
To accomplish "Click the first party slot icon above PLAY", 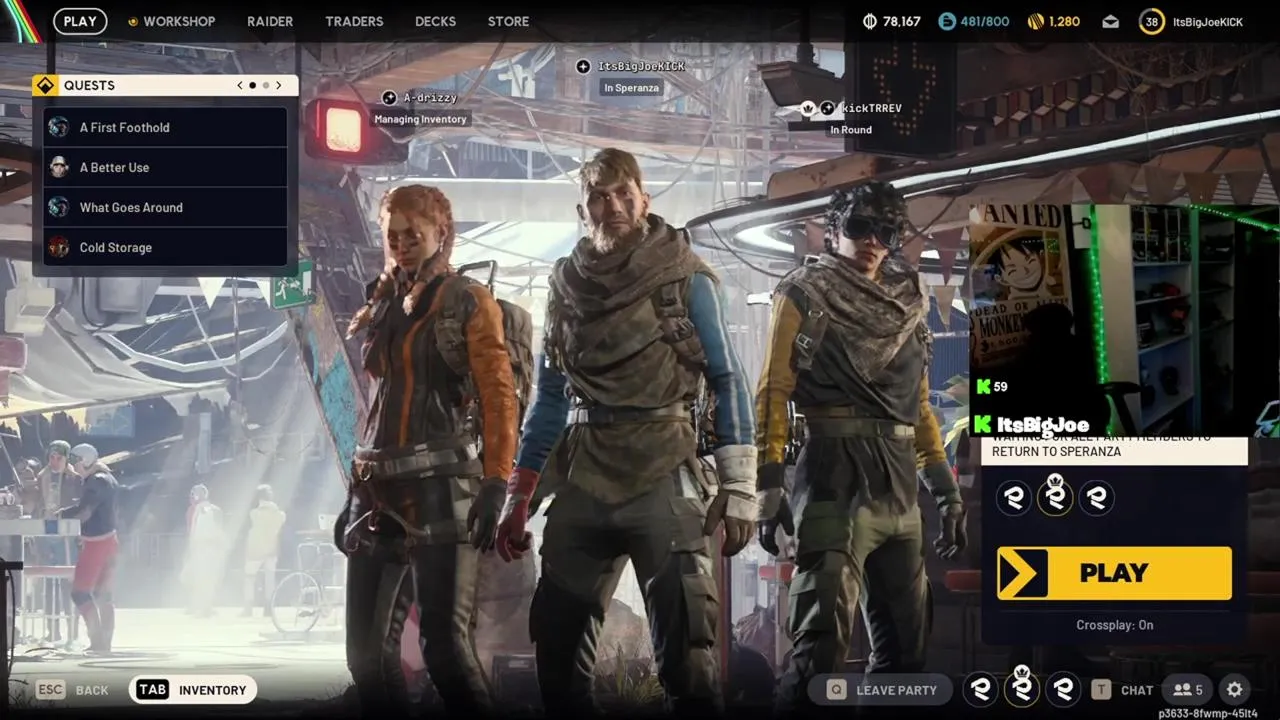I will point(1015,497).
